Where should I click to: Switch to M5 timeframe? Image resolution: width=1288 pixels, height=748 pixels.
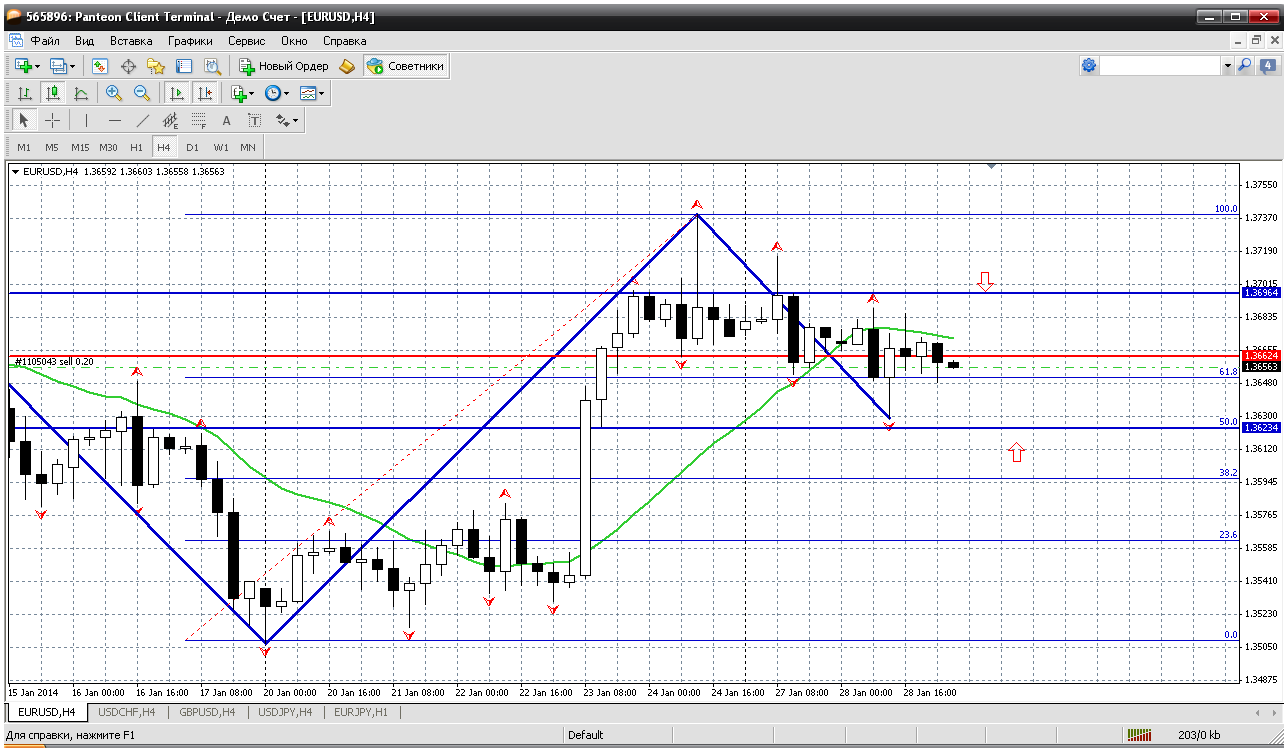coord(52,147)
